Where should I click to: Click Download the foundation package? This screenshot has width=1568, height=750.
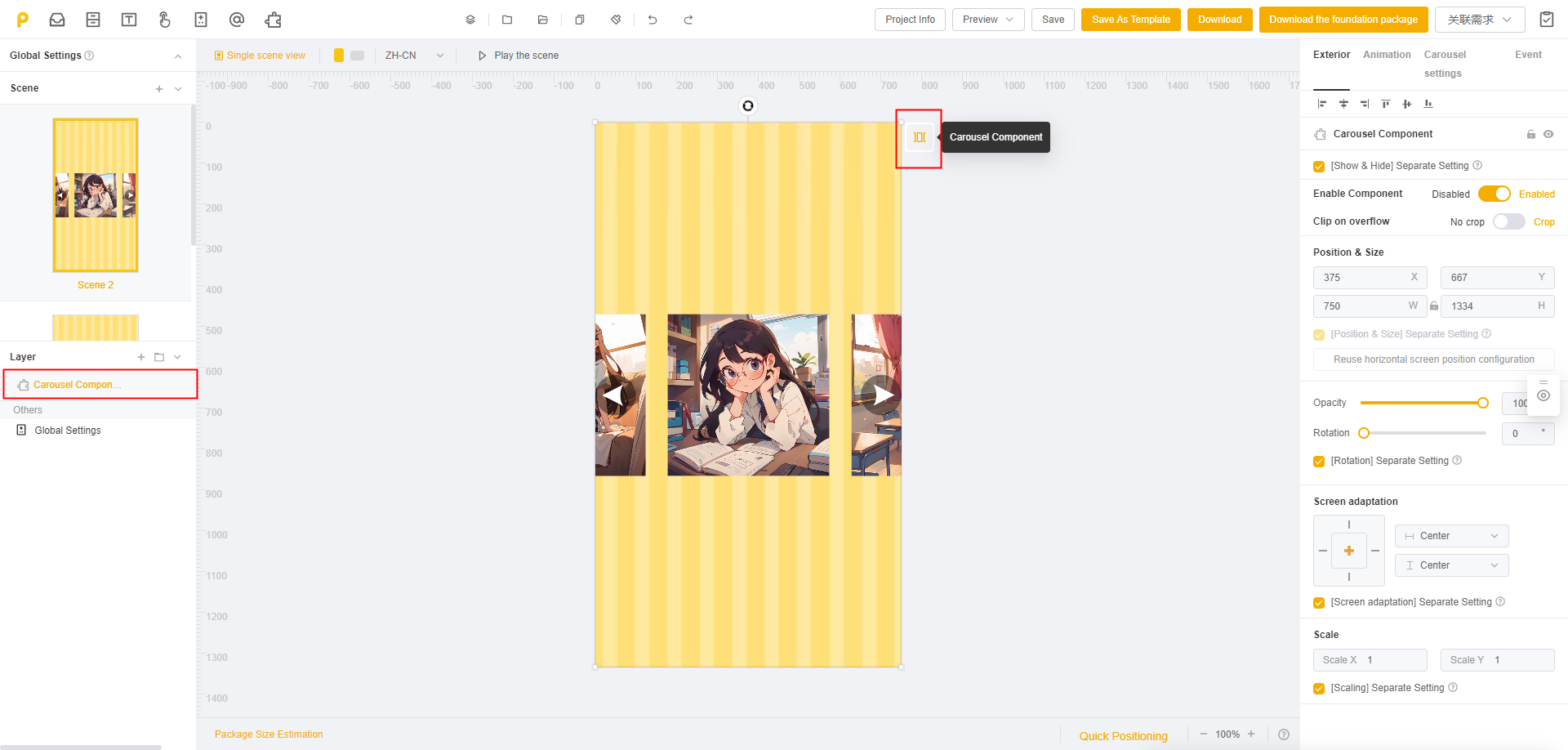(x=1343, y=20)
